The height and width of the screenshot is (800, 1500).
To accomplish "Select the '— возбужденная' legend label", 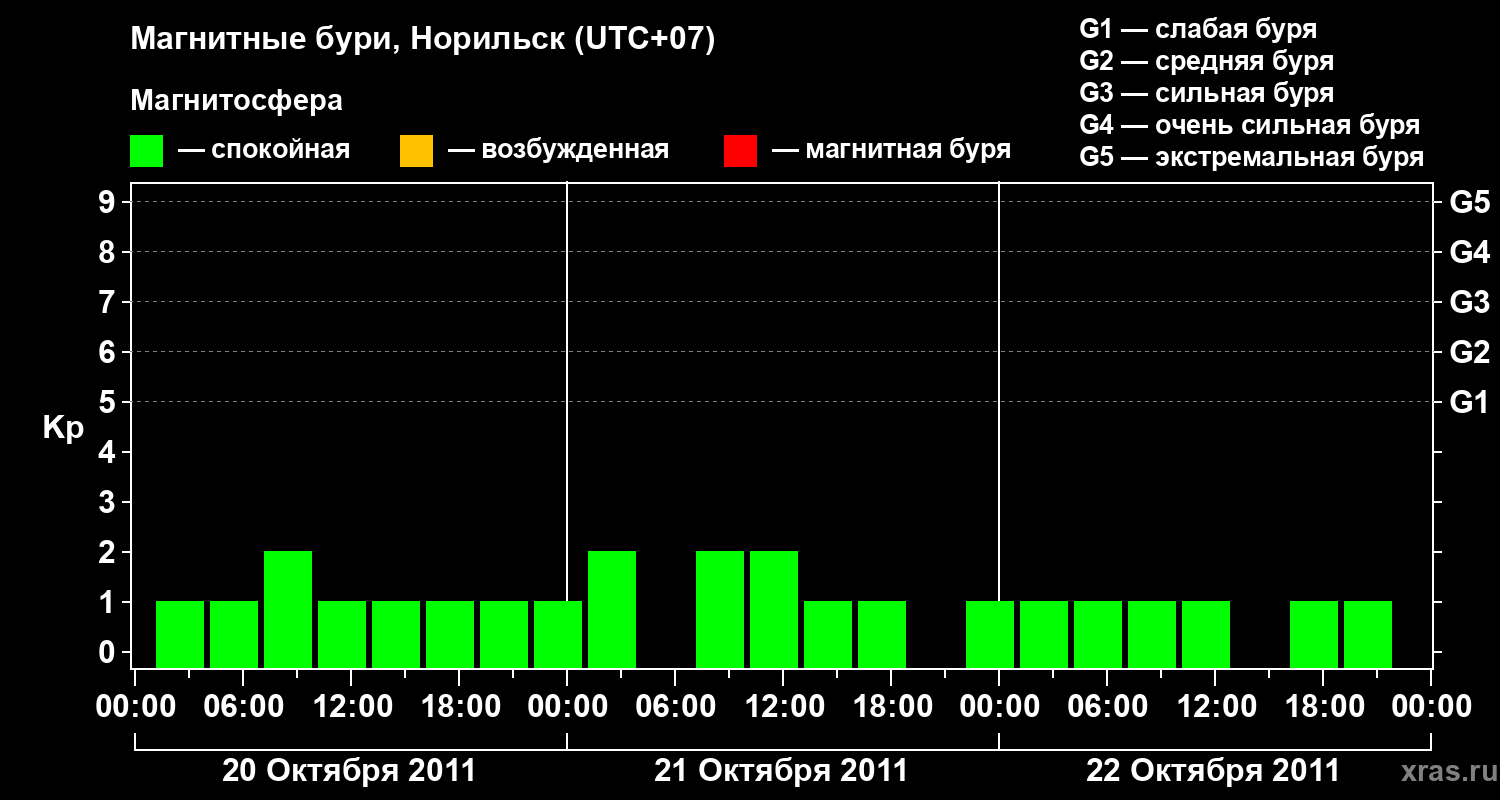I will pyautogui.click(x=558, y=150).
